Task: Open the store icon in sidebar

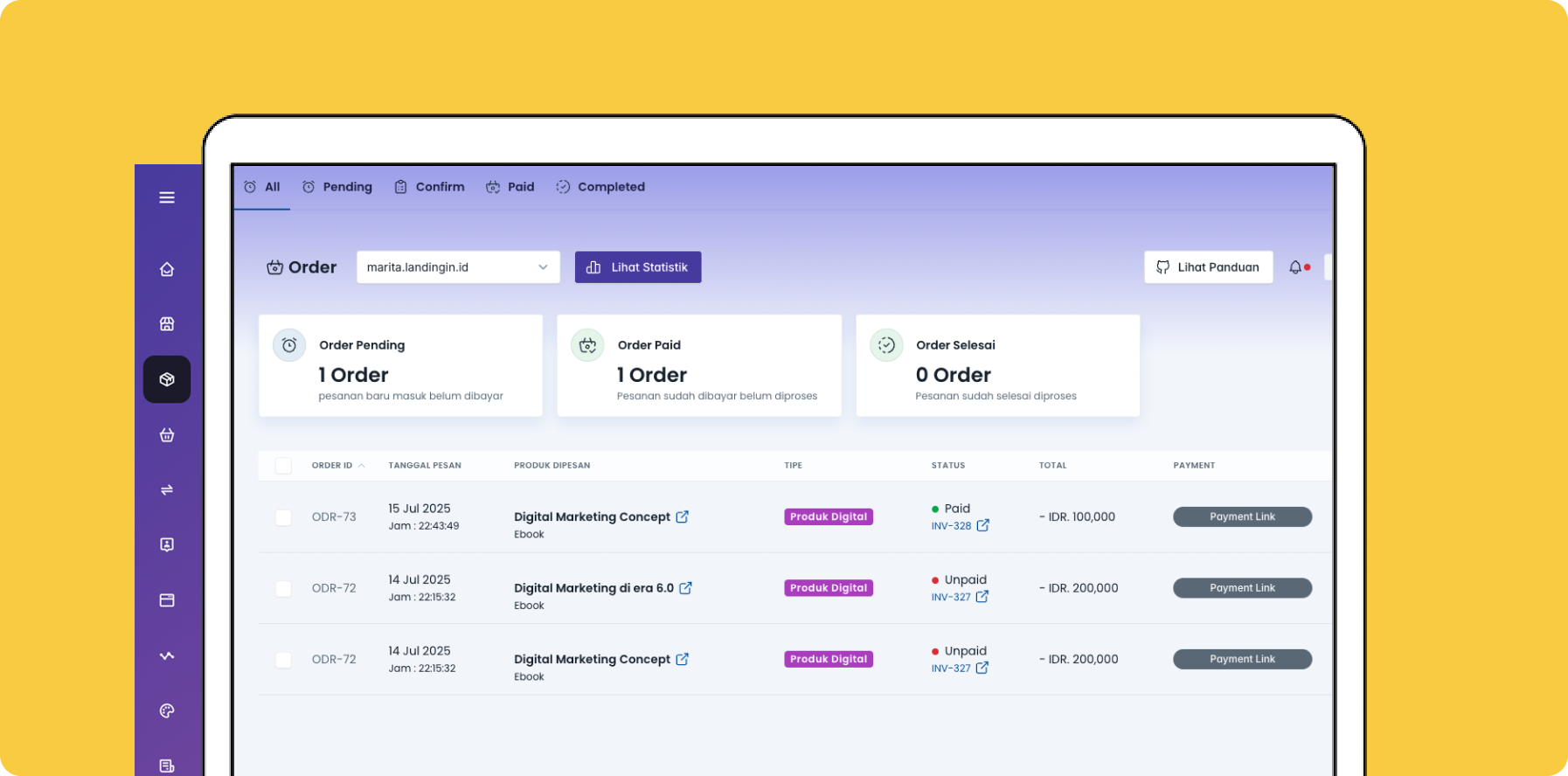Action: click(167, 324)
